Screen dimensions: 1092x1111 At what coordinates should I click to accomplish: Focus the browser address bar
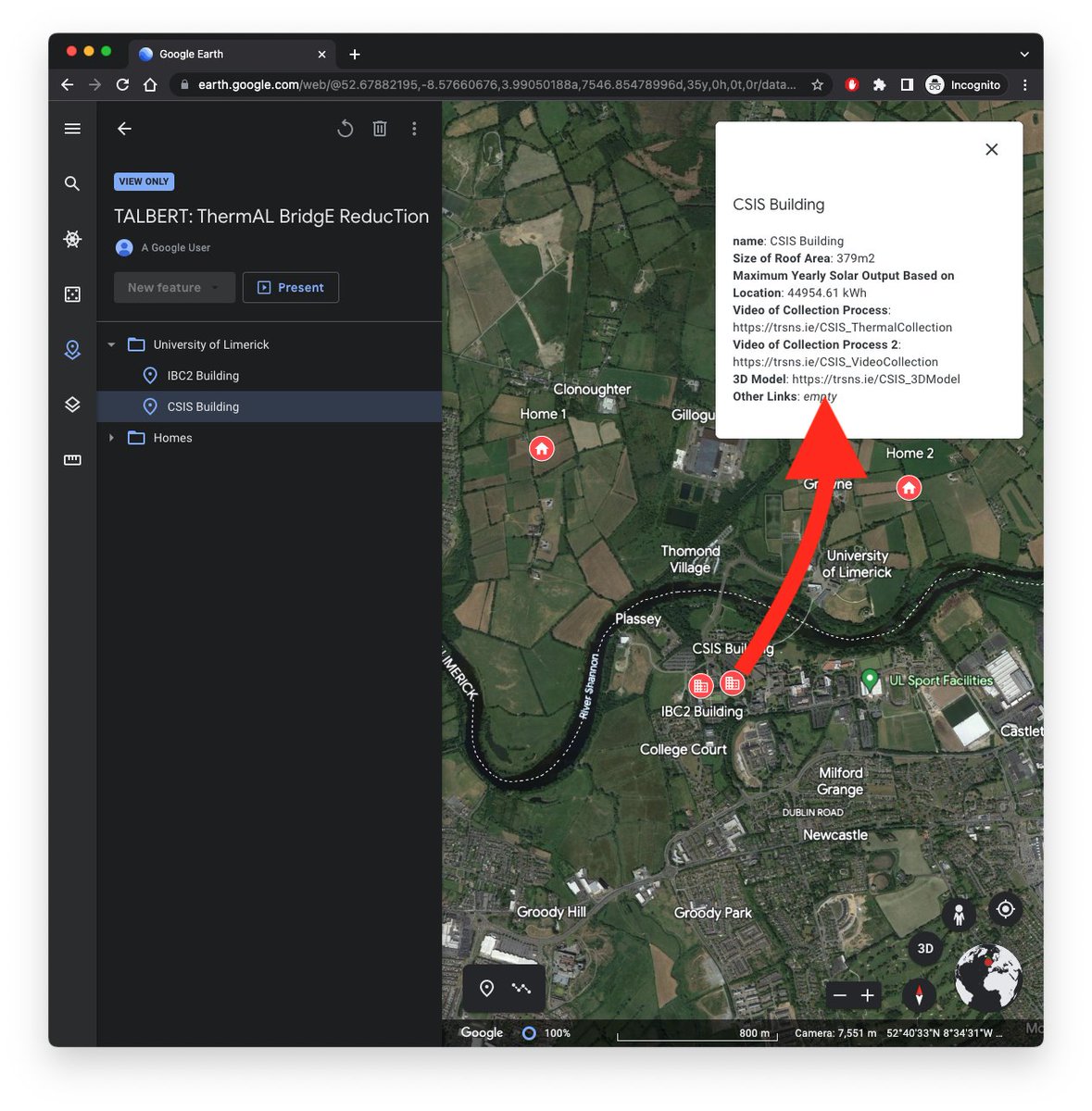(500, 84)
